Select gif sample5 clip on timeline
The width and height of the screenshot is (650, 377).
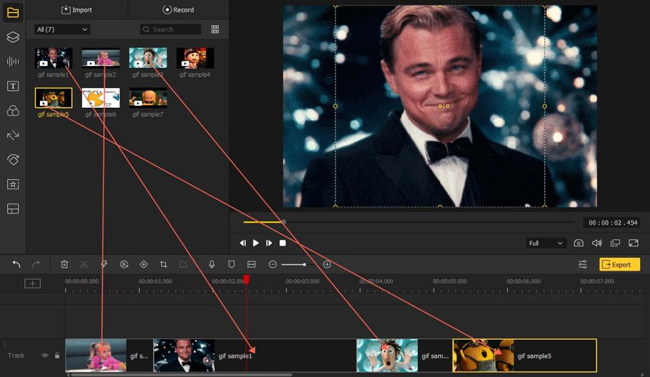coord(525,355)
